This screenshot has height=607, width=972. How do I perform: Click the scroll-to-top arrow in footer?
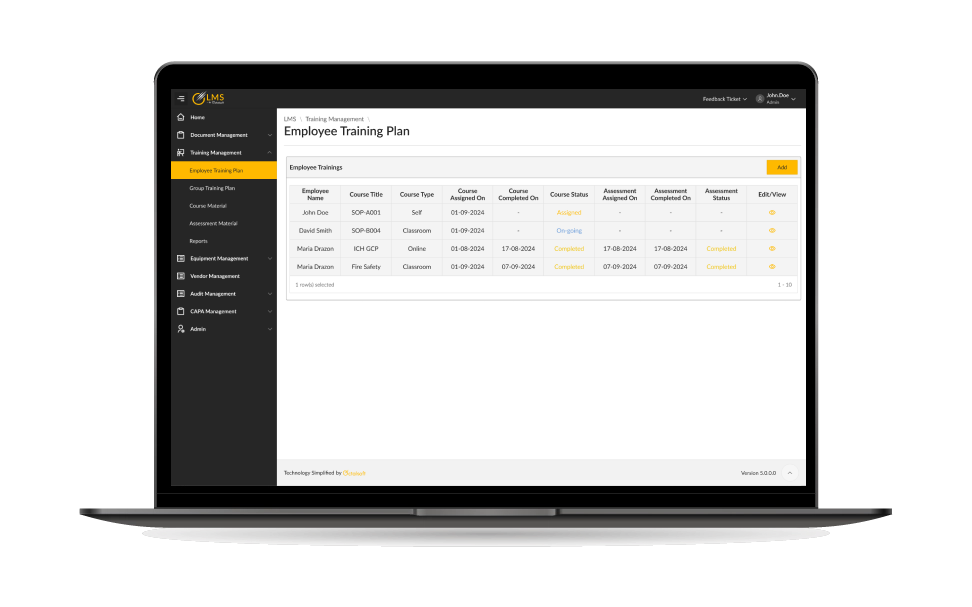790,472
